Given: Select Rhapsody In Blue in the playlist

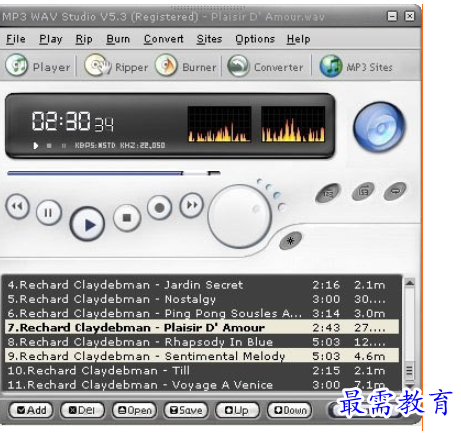Looking at the screenshot, I should coord(202,342).
